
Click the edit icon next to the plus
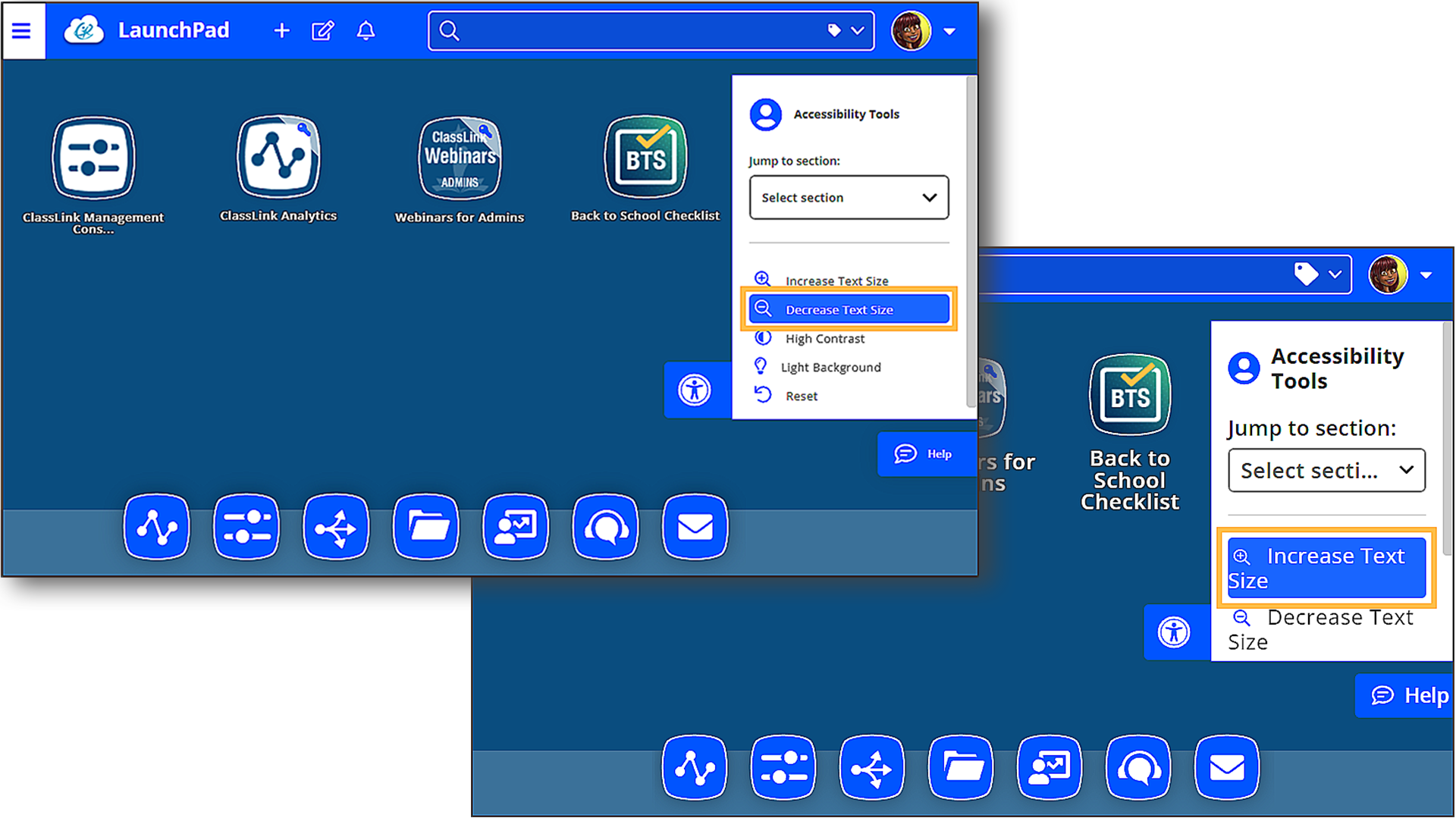tap(323, 30)
